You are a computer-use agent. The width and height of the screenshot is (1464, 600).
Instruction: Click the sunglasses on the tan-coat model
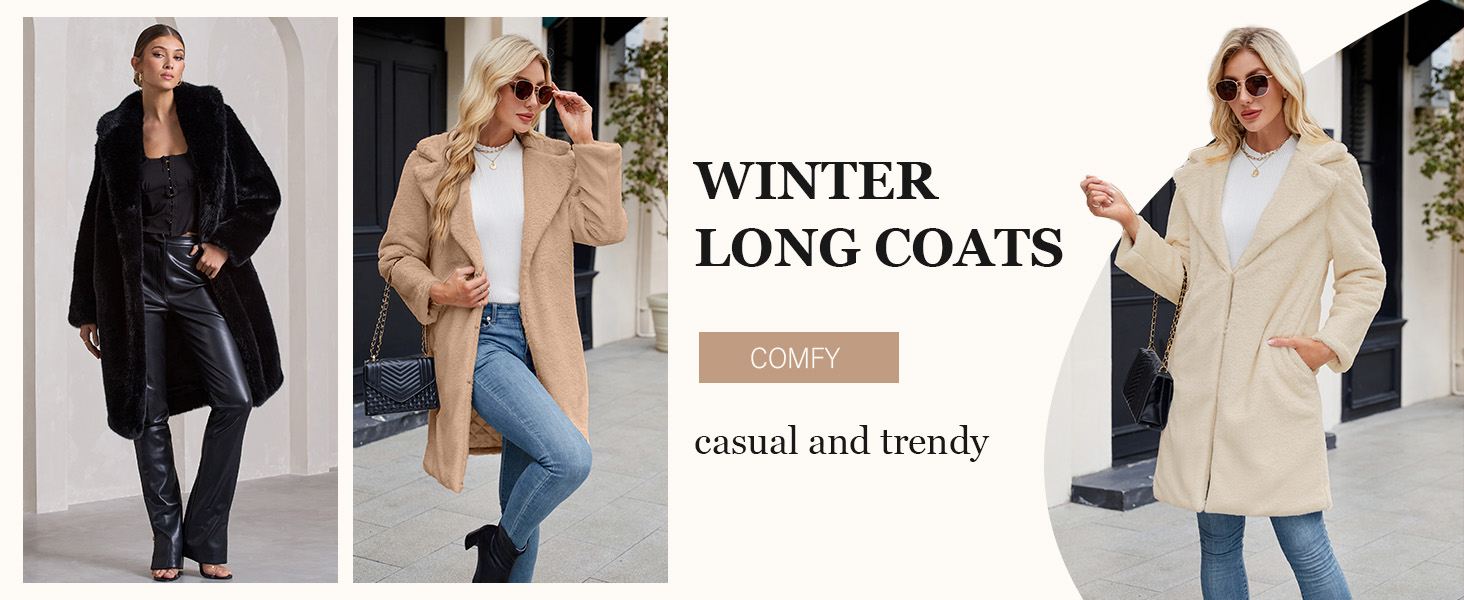(x=530, y=92)
